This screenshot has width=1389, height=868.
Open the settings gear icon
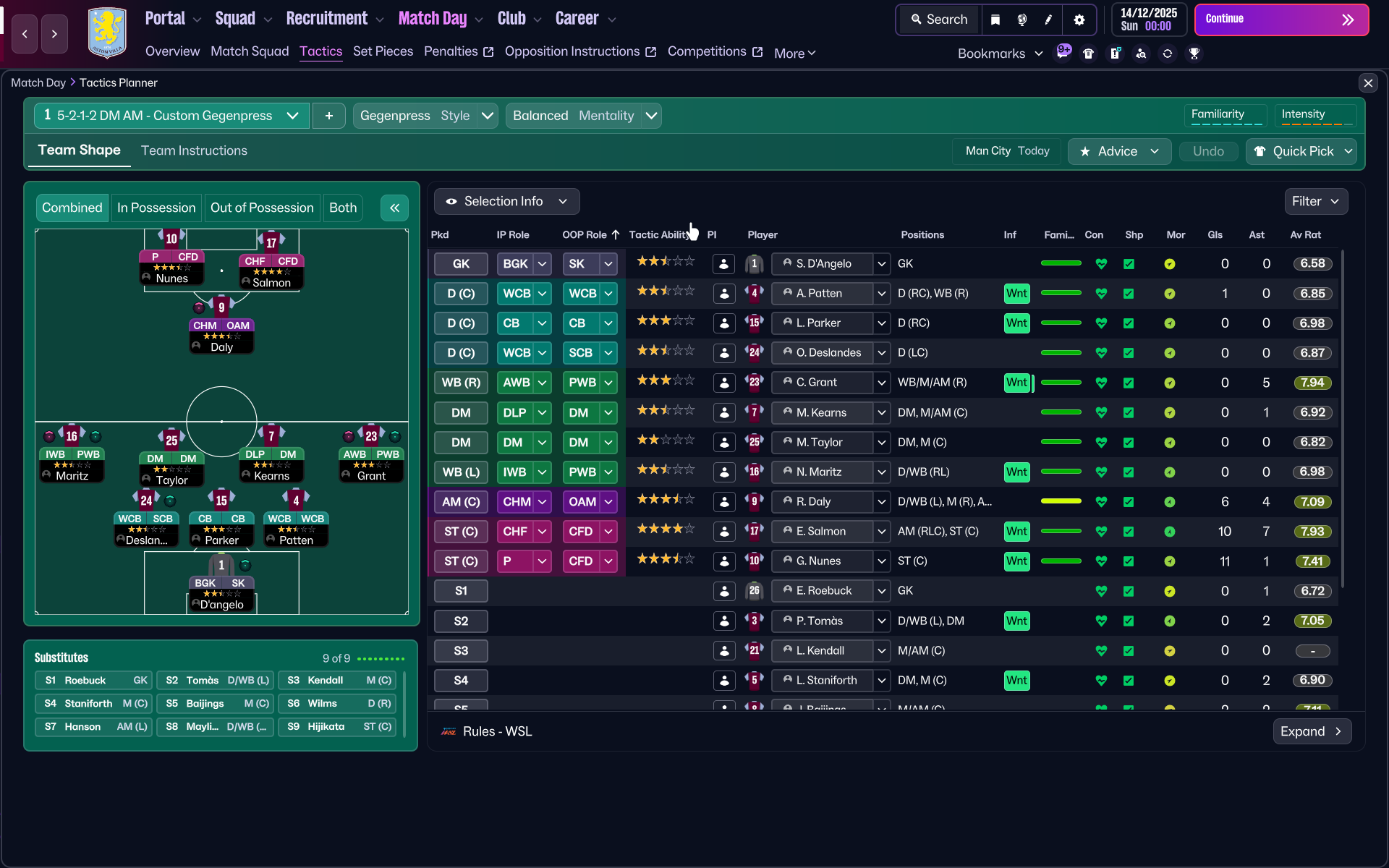pyautogui.click(x=1079, y=20)
